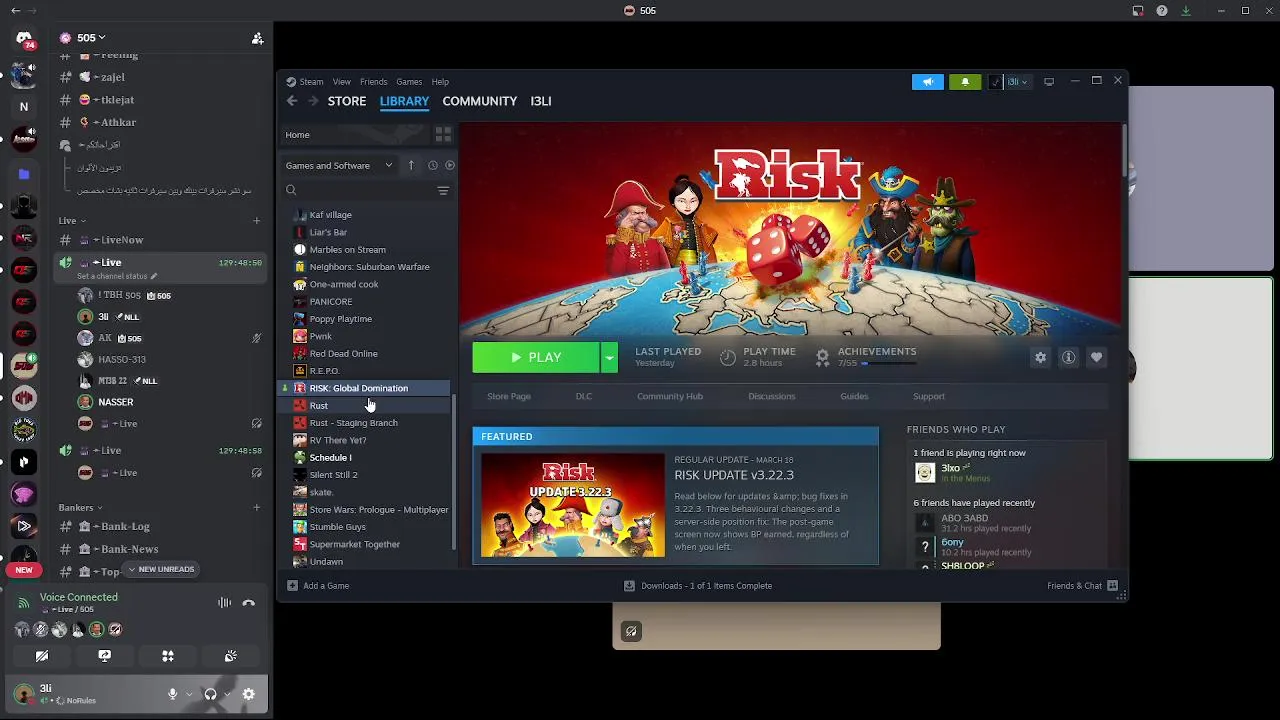Open Games and Software filter dropdown
Viewport: 1280px width, 720px height.
tap(339, 165)
